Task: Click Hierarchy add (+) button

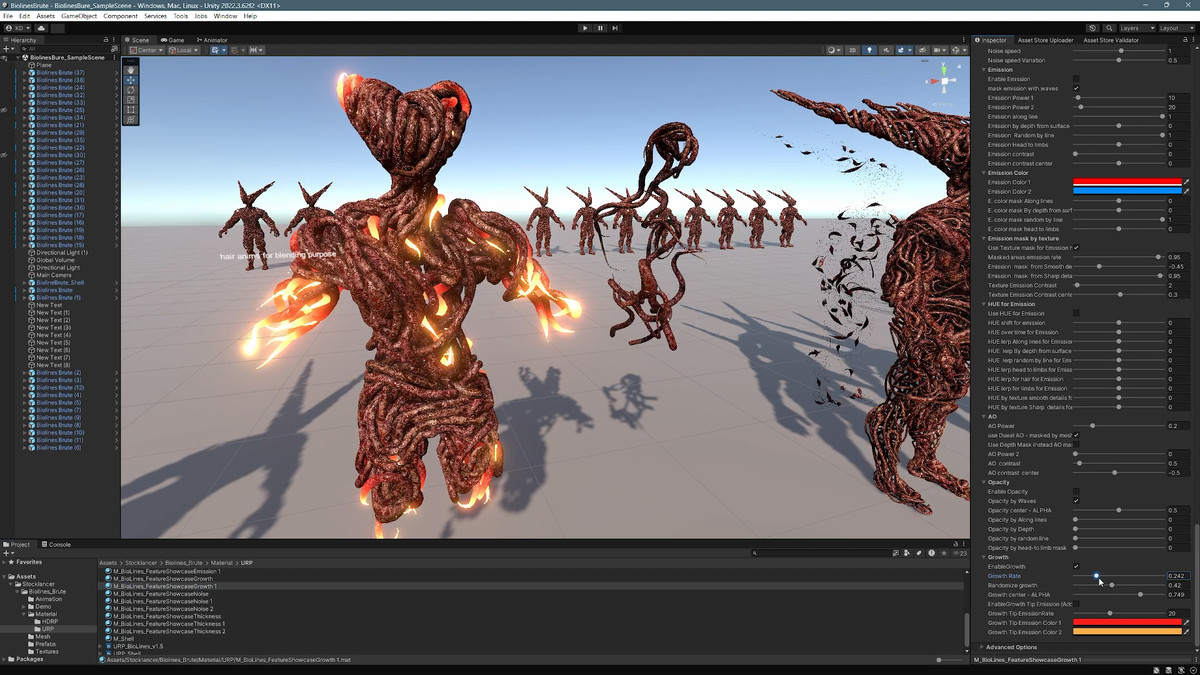Action: tap(7, 48)
